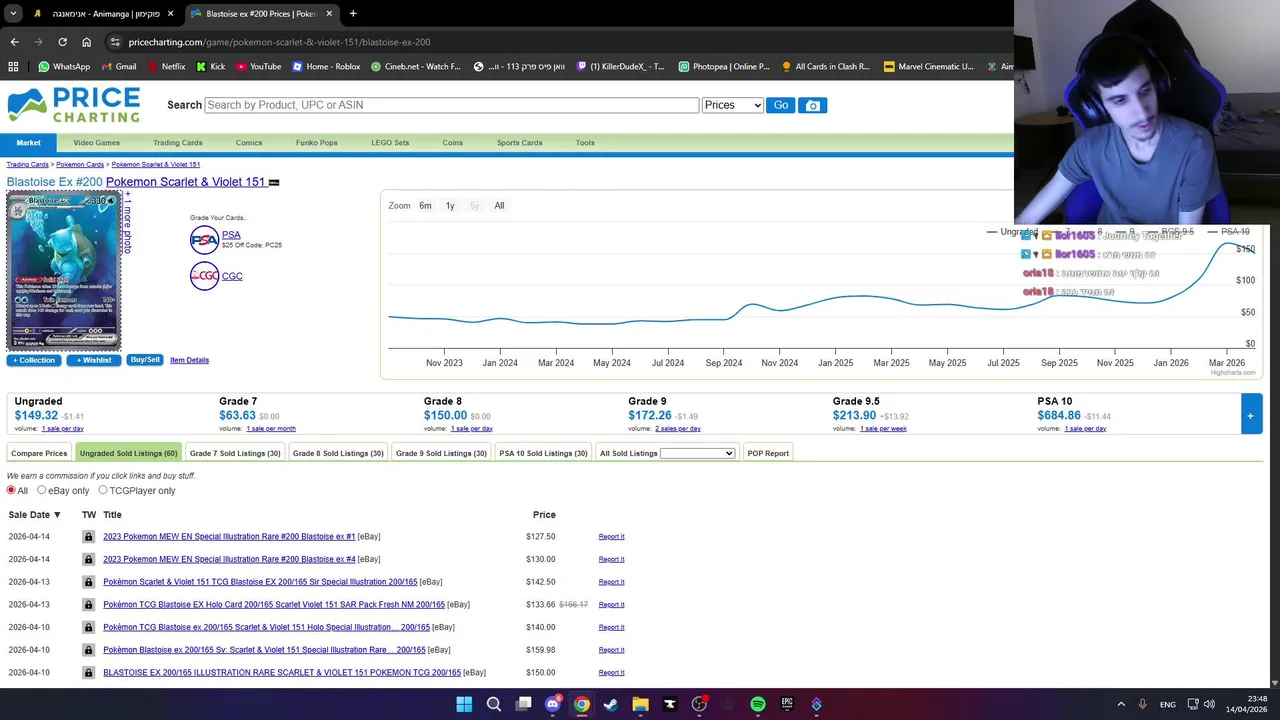Click Report It for the $130.00 listing

click(x=611, y=559)
